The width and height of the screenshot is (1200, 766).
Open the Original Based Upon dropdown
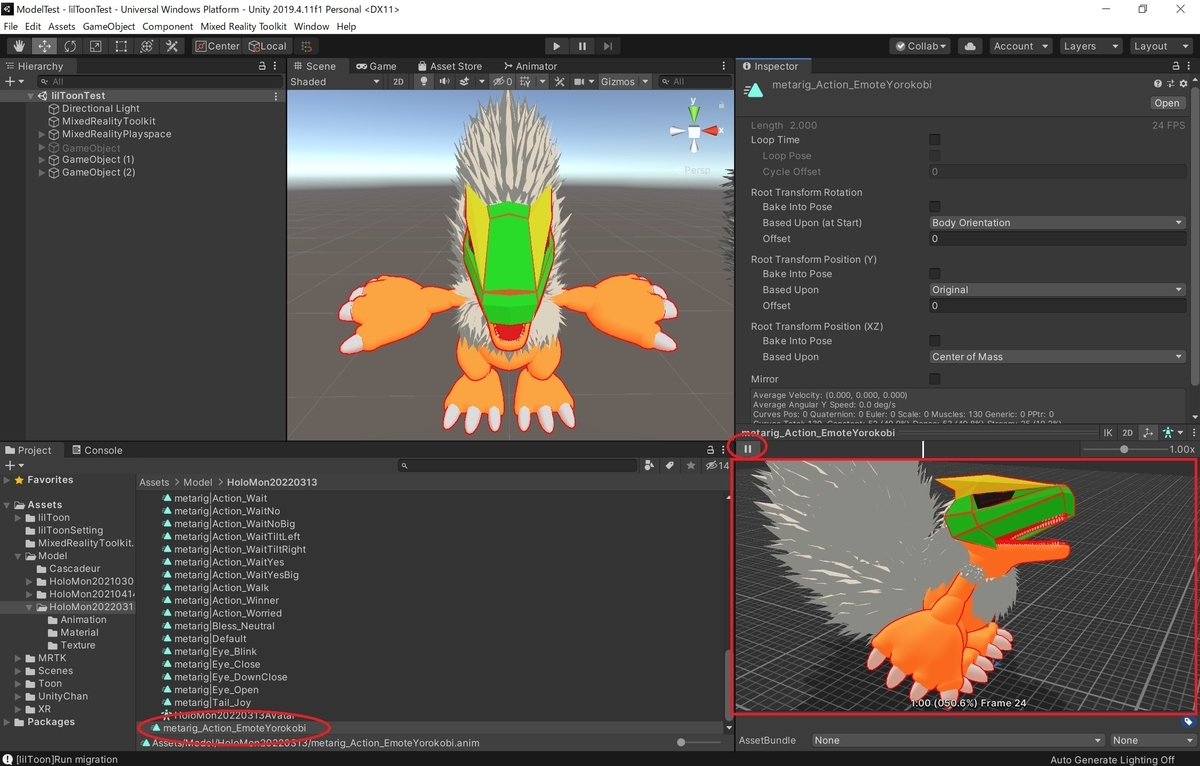pos(1057,290)
